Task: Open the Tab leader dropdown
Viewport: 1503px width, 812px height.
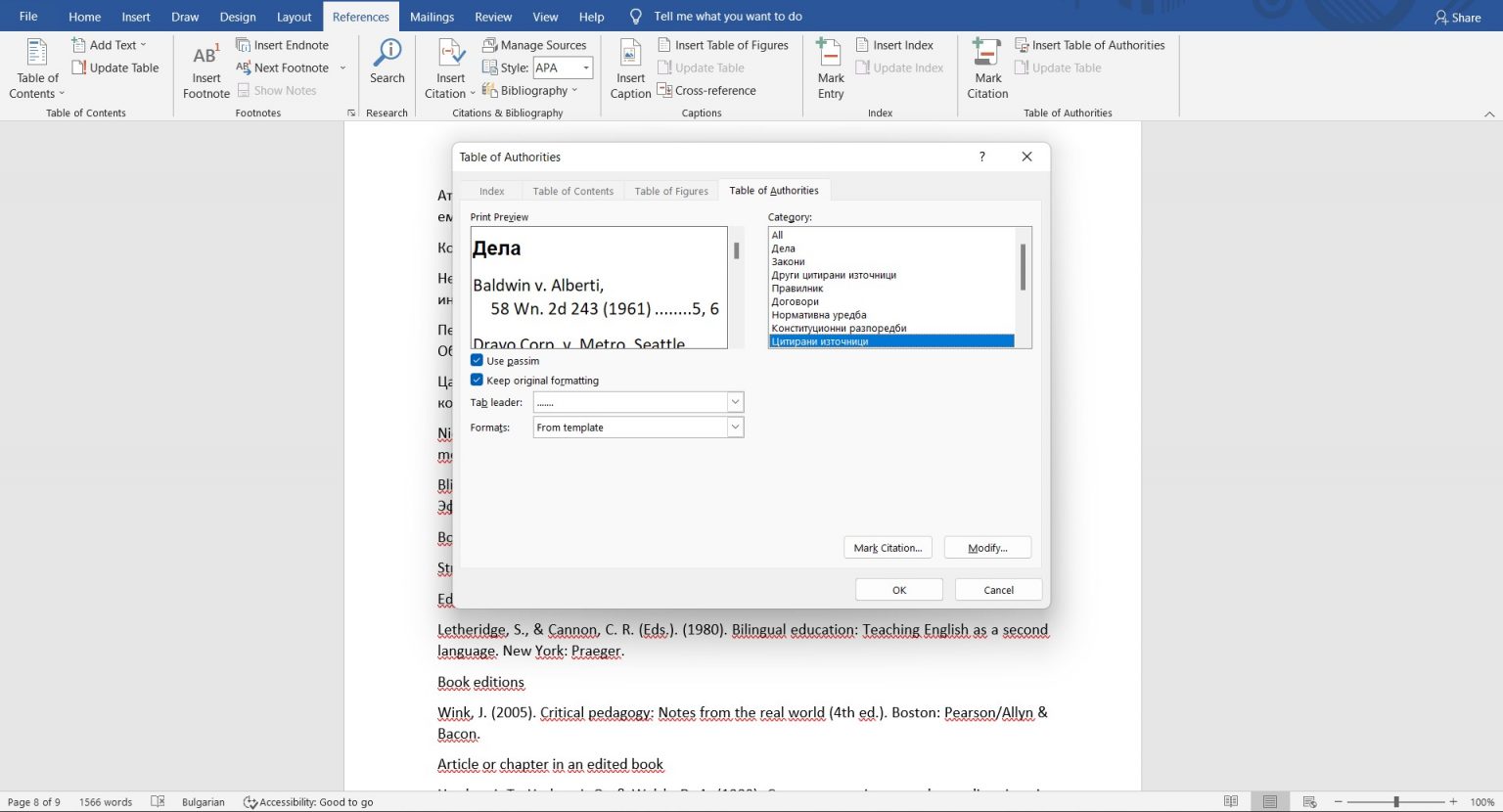Action: click(x=735, y=402)
